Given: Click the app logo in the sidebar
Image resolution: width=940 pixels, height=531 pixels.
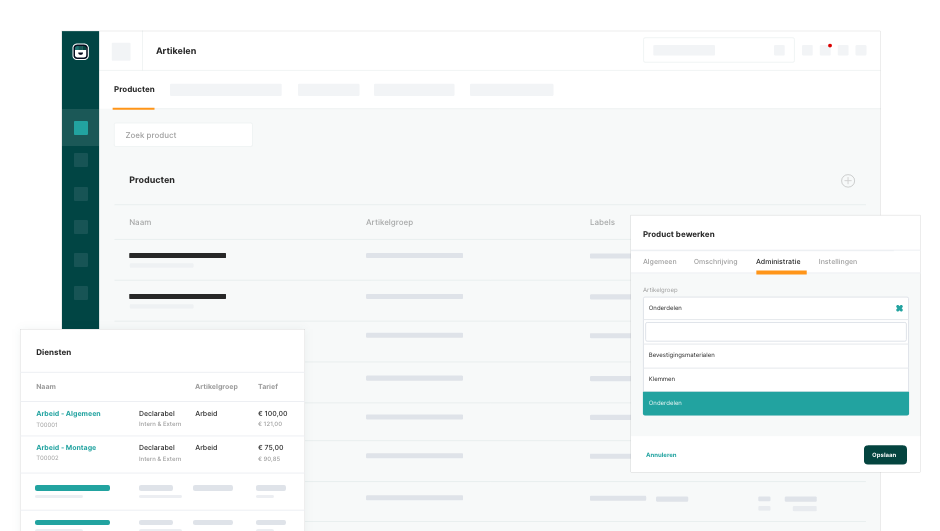Looking at the screenshot, I should click(81, 51).
